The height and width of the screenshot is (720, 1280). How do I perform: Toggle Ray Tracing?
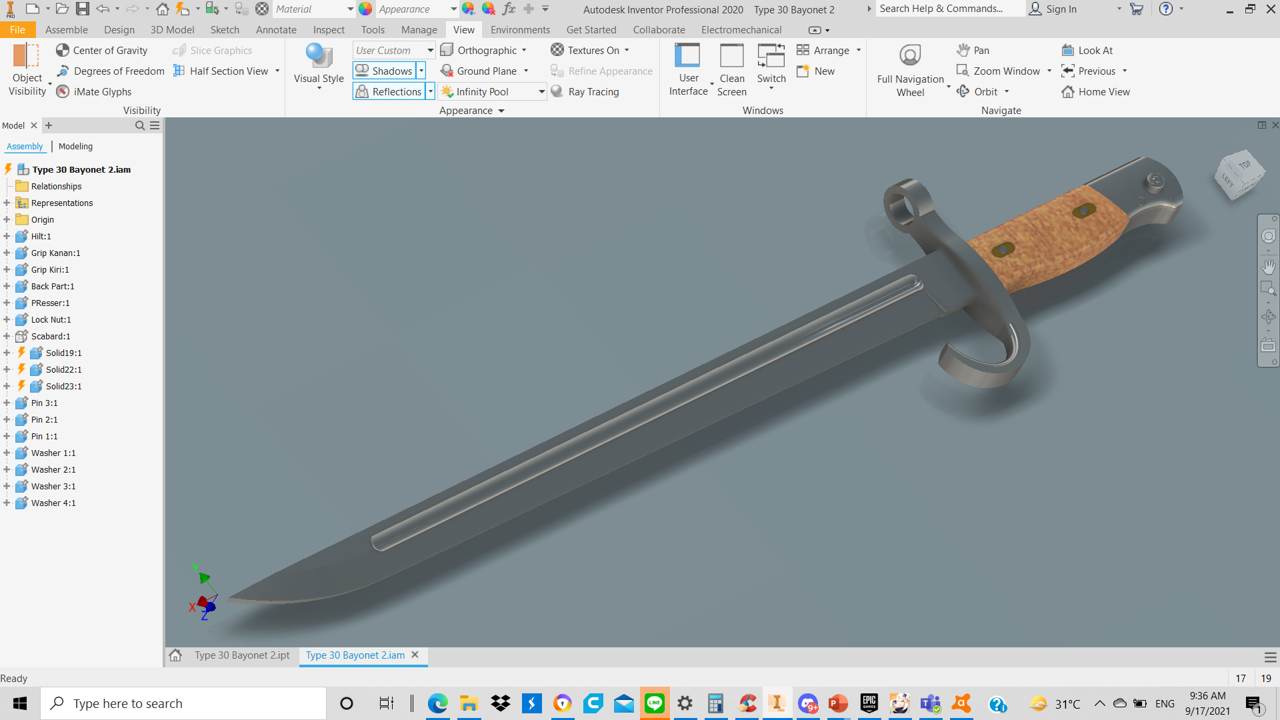(584, 92)
